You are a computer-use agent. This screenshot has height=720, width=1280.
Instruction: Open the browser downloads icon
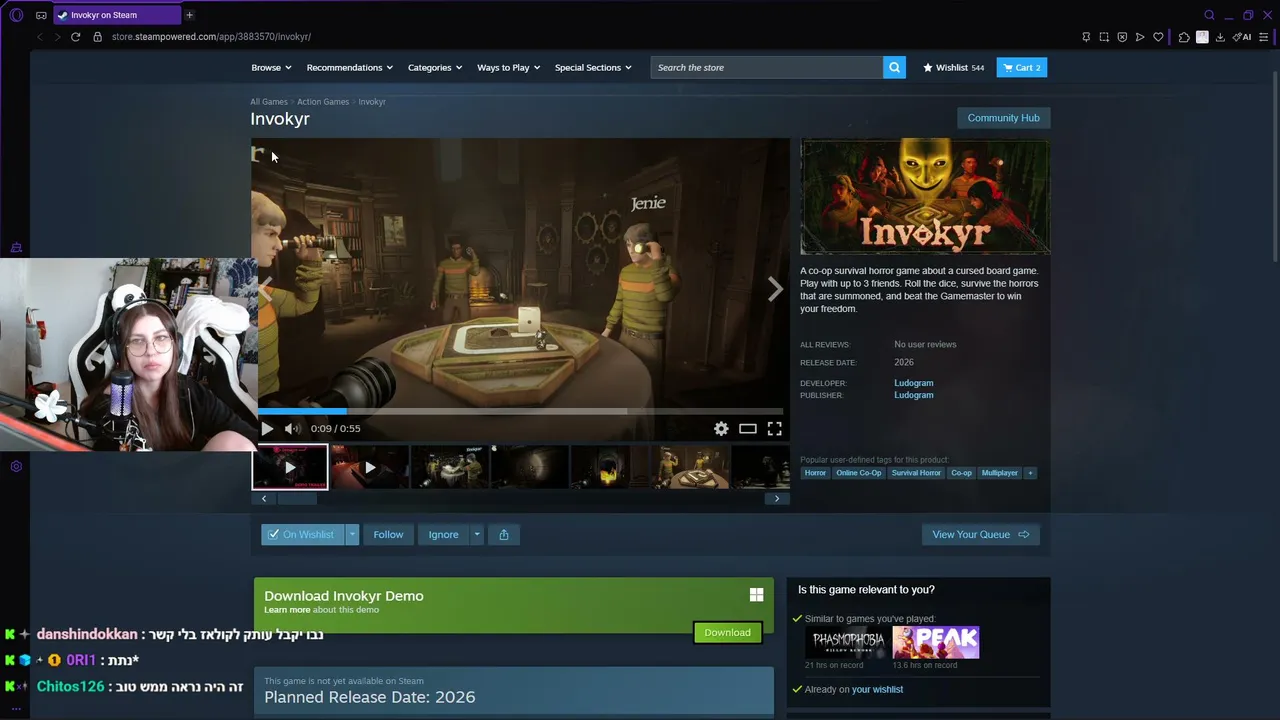[x=1220, y=37]
